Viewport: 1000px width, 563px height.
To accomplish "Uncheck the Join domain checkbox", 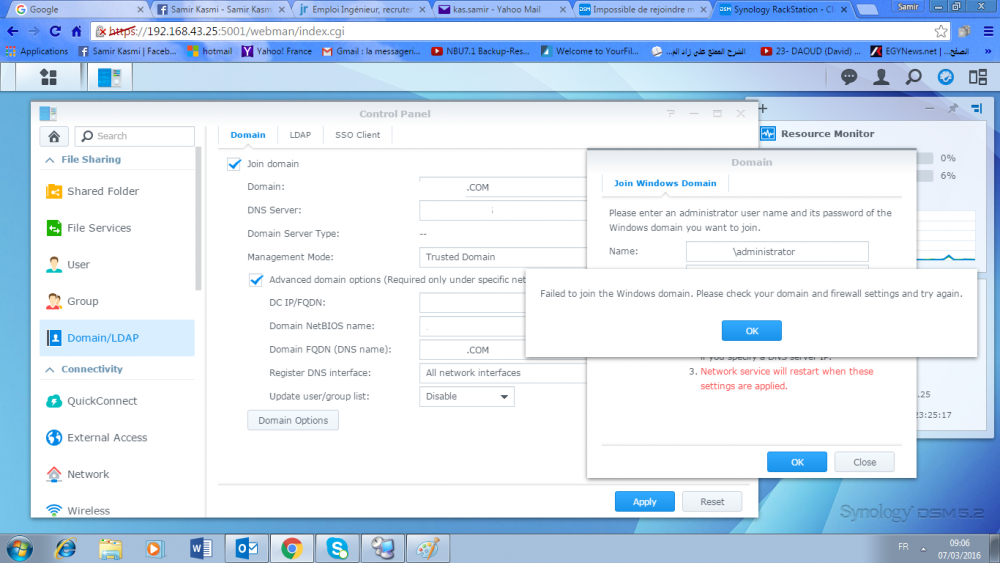I will pyautogui.click(x=234, y=164).
